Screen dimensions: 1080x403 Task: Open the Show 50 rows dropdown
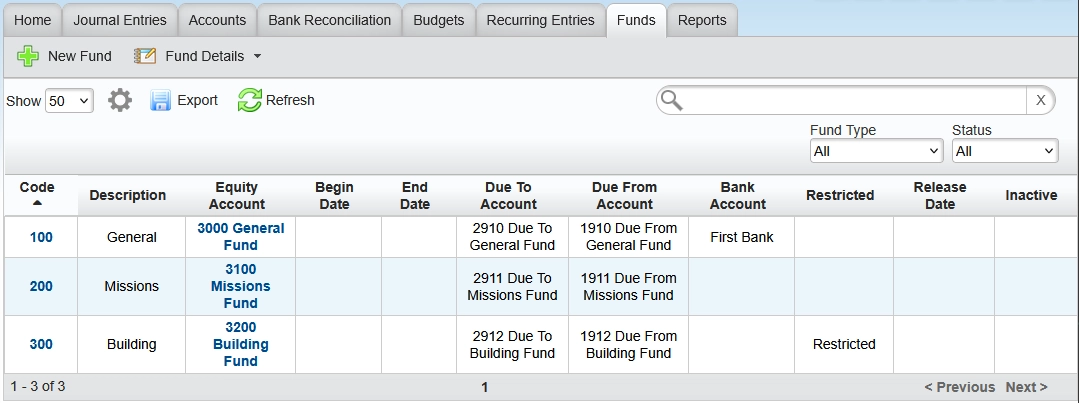coord(69,101)
